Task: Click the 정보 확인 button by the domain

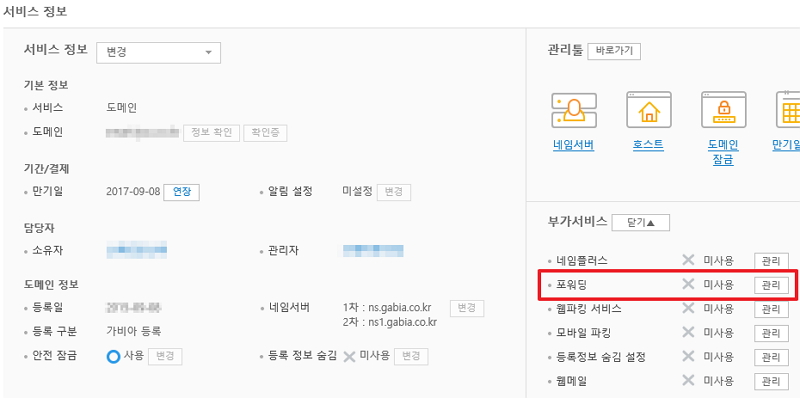Action: [212, 133]
